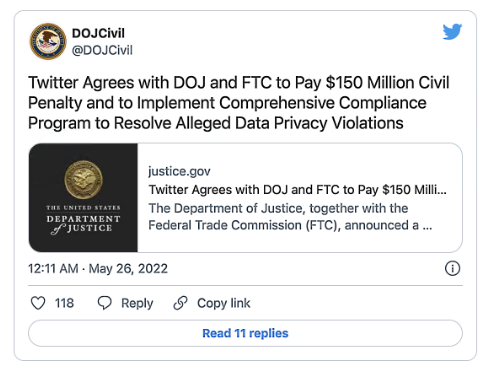Open the justice.gov domain link

click(179, 171)
